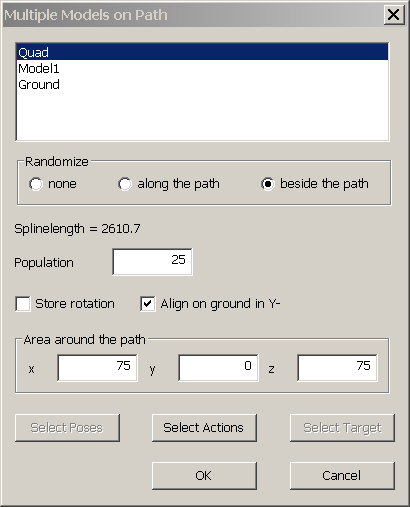Confirm with the OK button
This screenshot has width=410, height=507.
pos(204,476)
